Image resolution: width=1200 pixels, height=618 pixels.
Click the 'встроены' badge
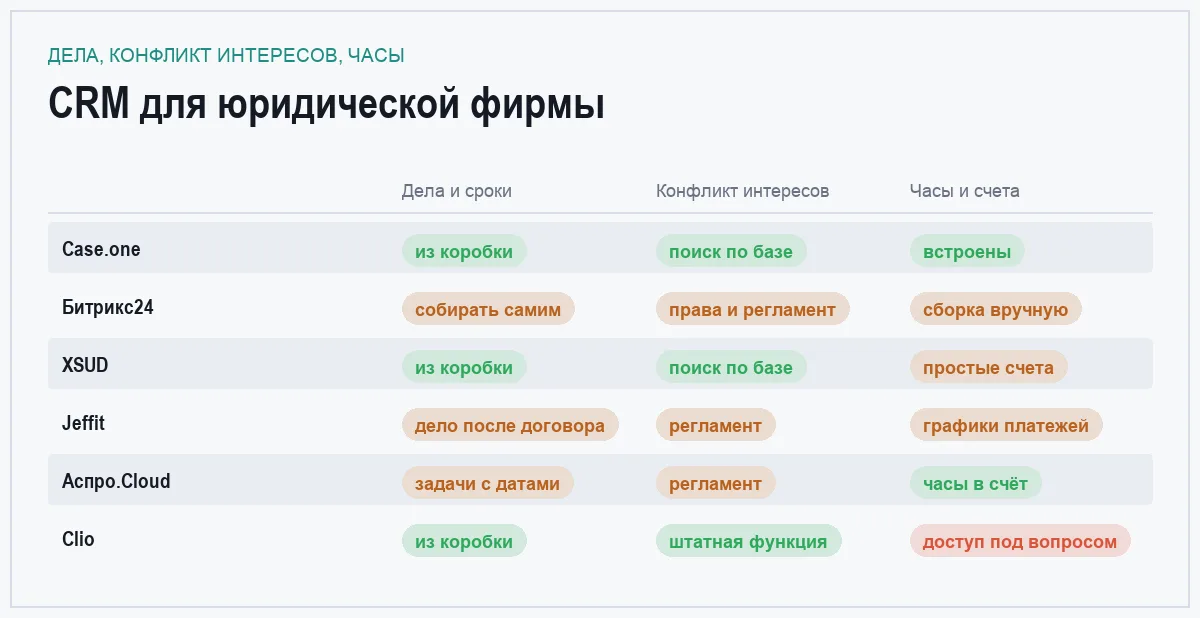967,251
